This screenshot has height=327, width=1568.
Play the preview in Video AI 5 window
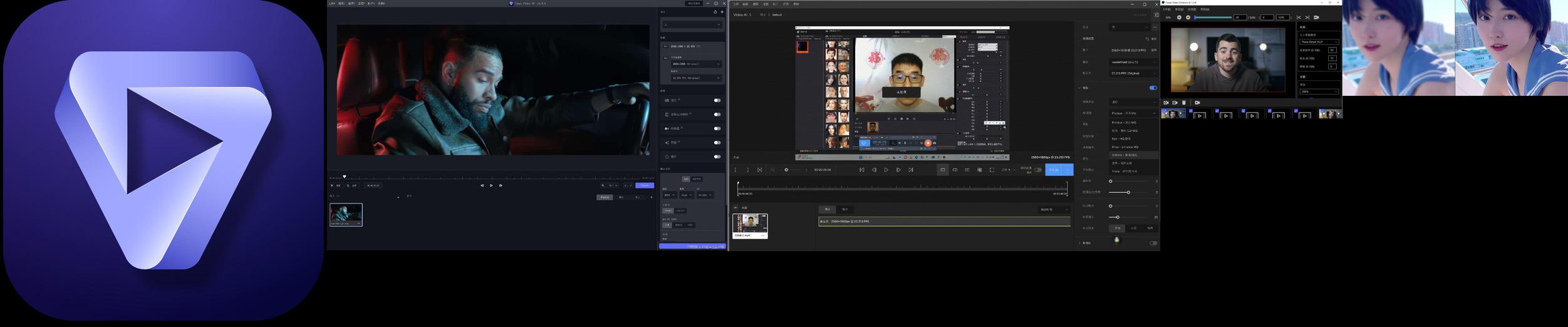click(x=886, y=170)
